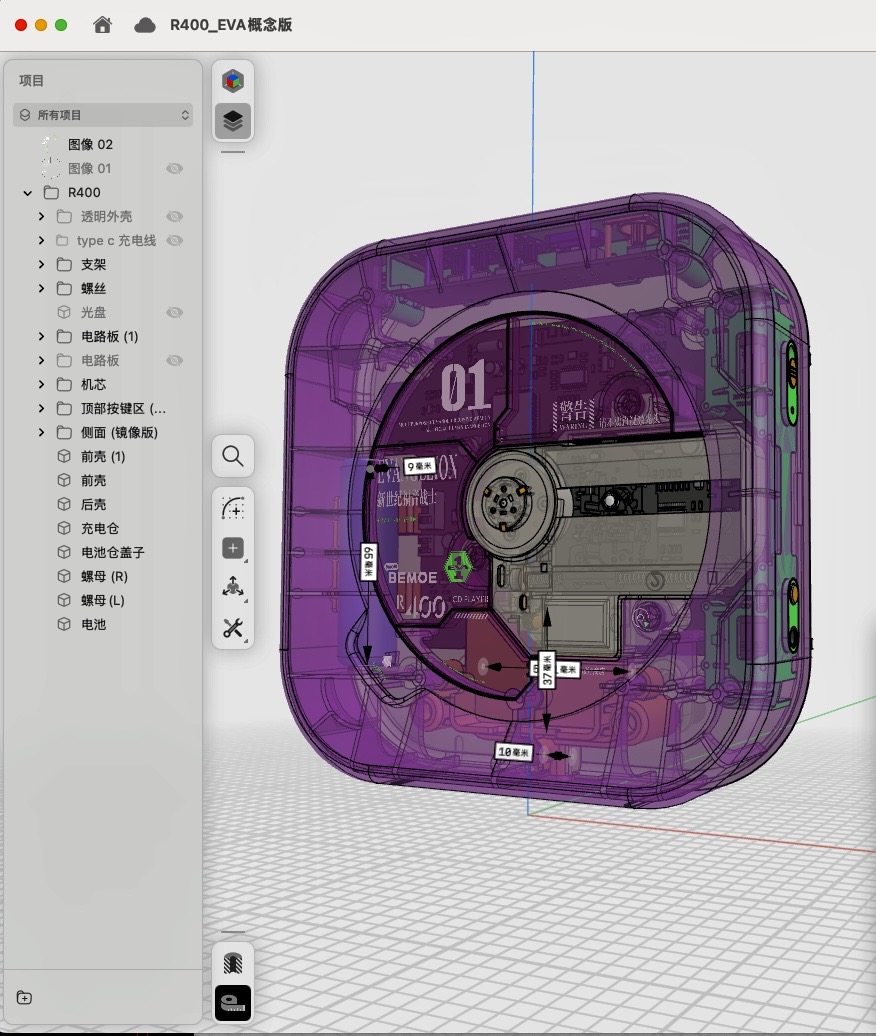876x1036 pixels.
Task: Show the hidden 图像 01 layer
Action: (x=174, y=168)
